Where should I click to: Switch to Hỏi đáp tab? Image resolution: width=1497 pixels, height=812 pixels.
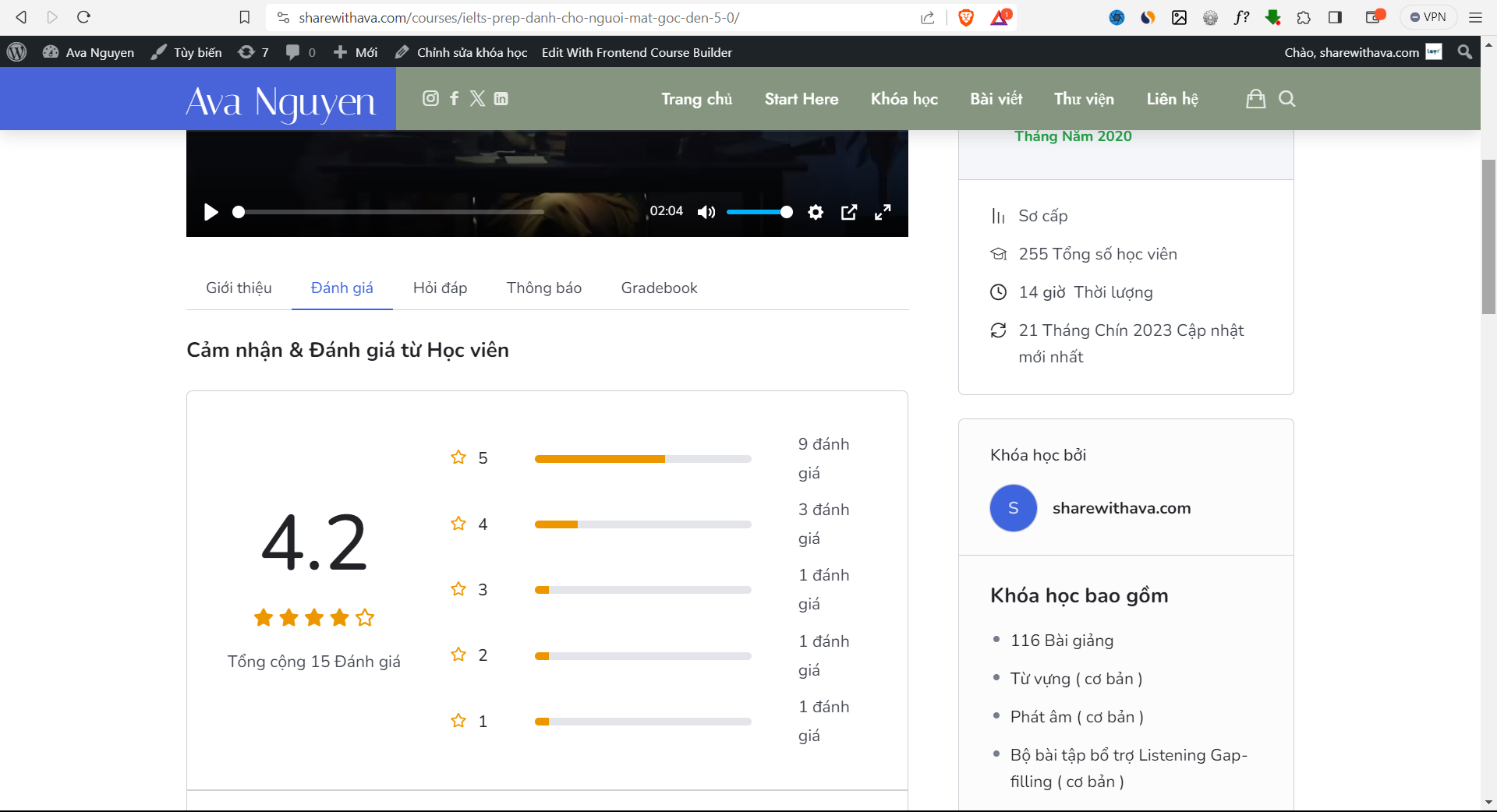pos(441,288)
